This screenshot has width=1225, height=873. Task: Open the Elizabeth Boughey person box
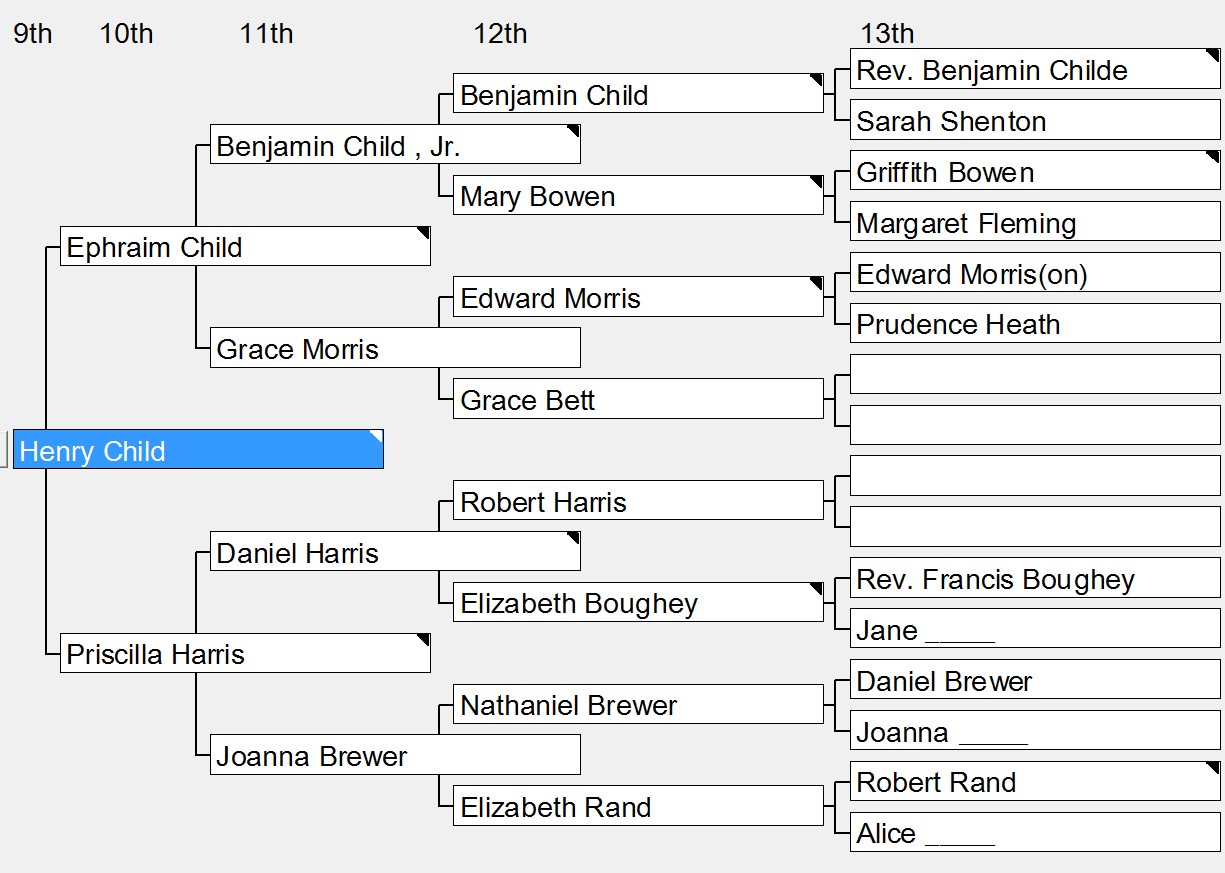[638, 602]
